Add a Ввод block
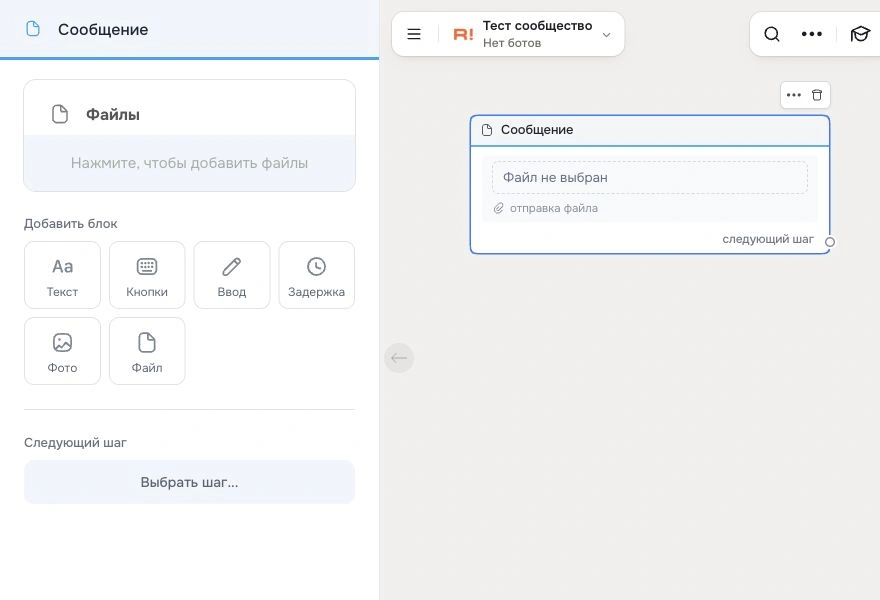This screenshot has width=880, height=600. tap(232, 275)
